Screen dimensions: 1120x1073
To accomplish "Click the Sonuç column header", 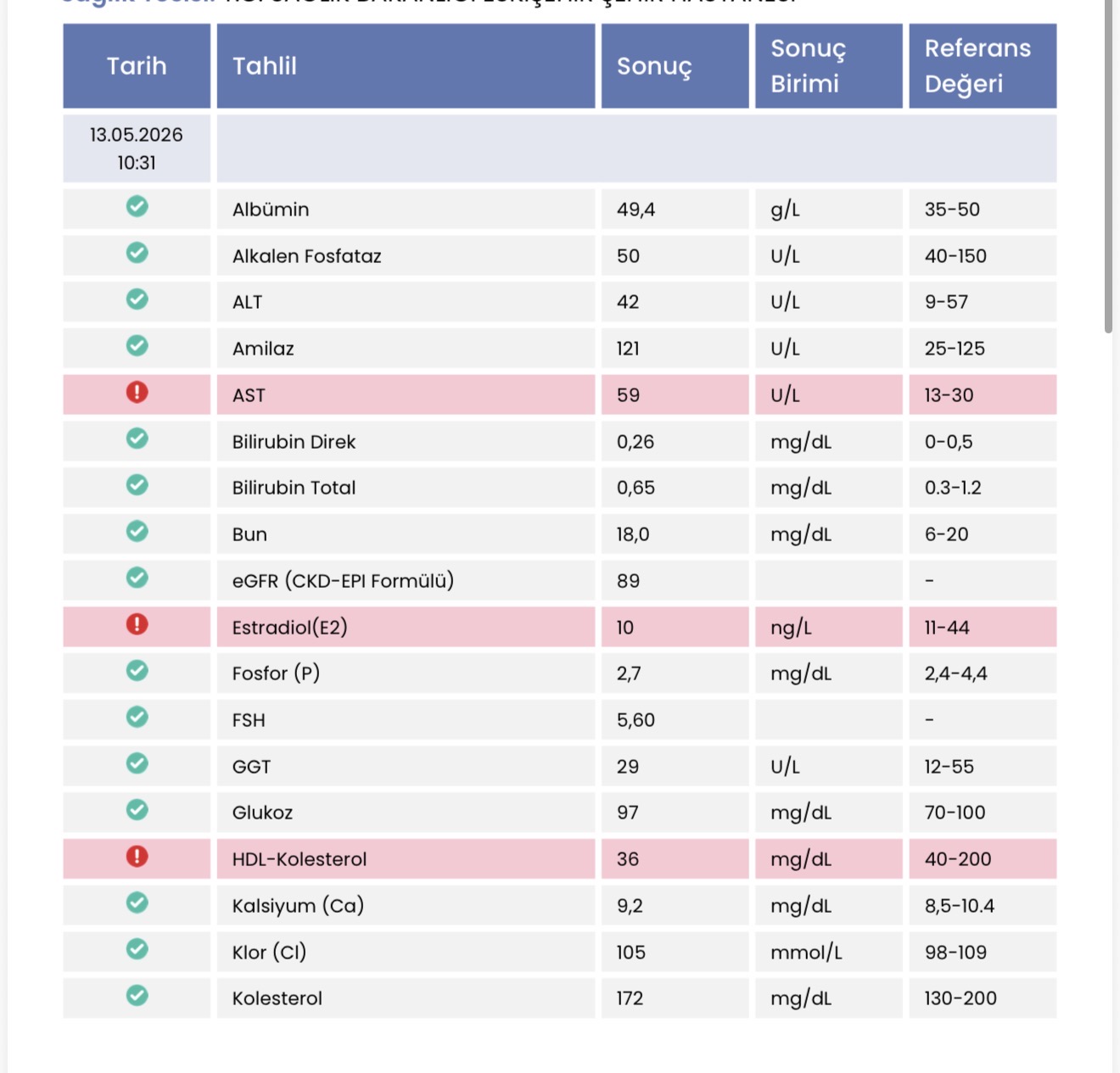I will click(675, 66).
